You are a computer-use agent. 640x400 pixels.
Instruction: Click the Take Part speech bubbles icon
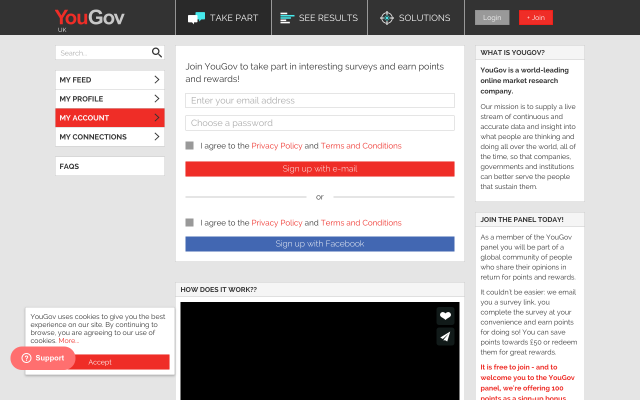tap(196, 18)
